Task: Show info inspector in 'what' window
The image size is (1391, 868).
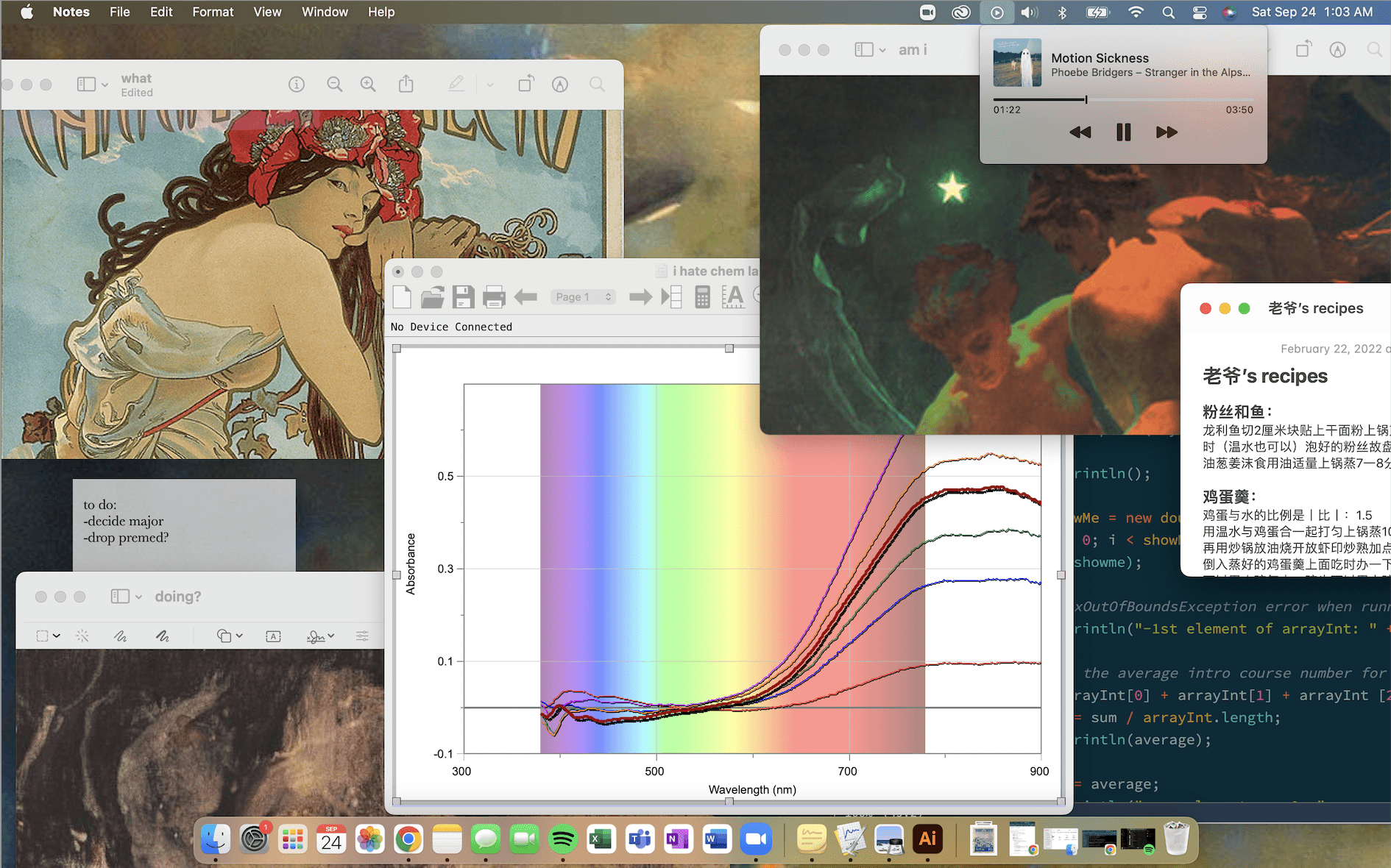Action: point(297,85)
